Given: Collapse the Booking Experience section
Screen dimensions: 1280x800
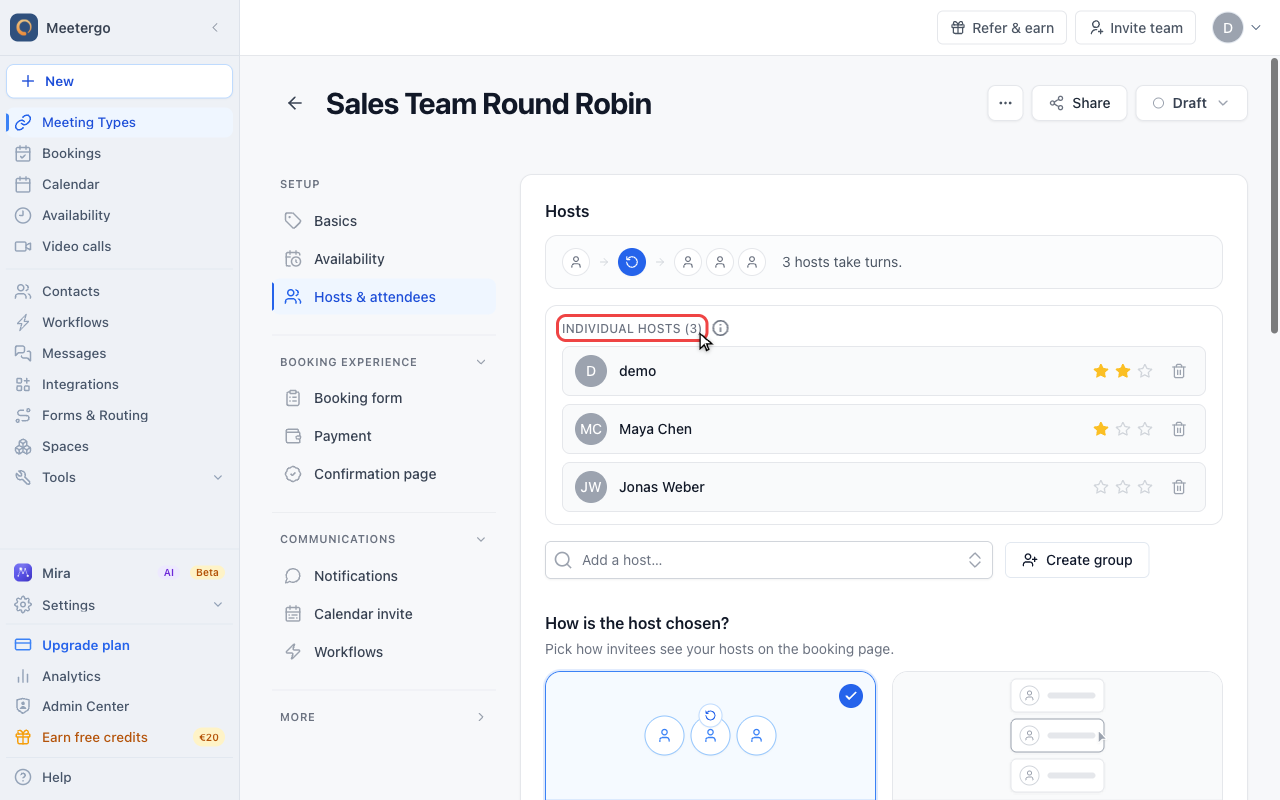Looking at the screenshot, I should [481, 362].
